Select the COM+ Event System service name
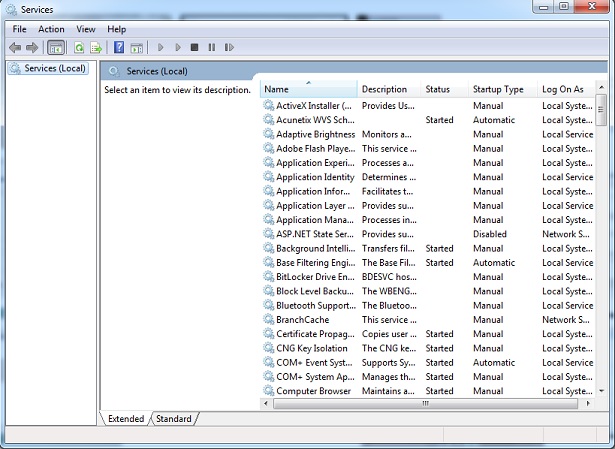 click(314, 362)
